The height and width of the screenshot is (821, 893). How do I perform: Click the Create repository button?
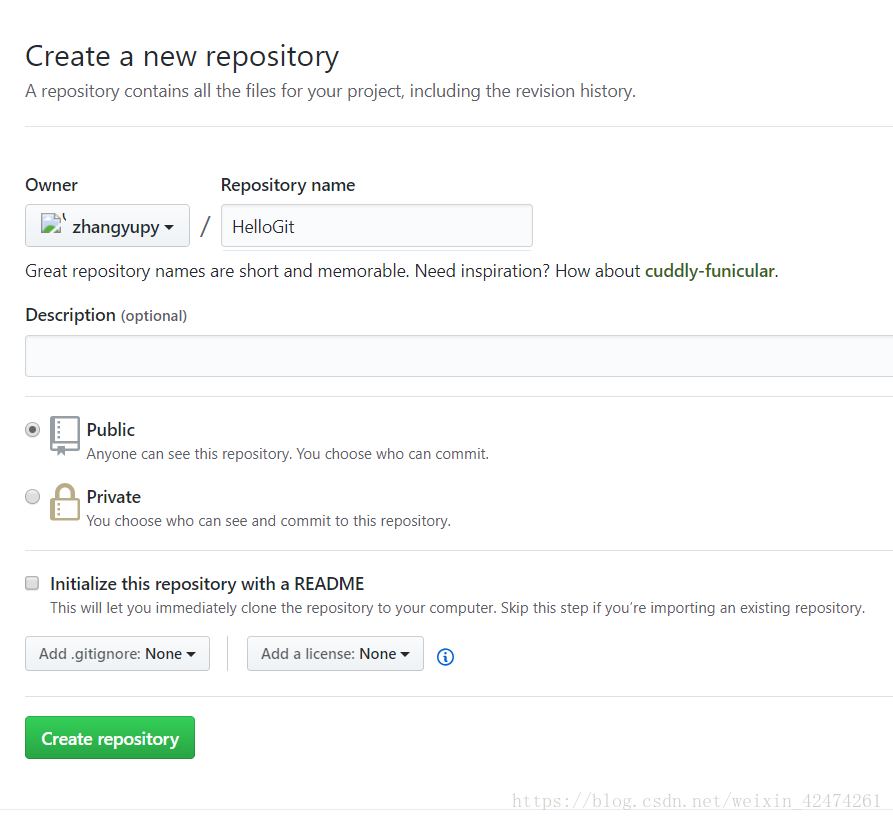tap(110, 737)
